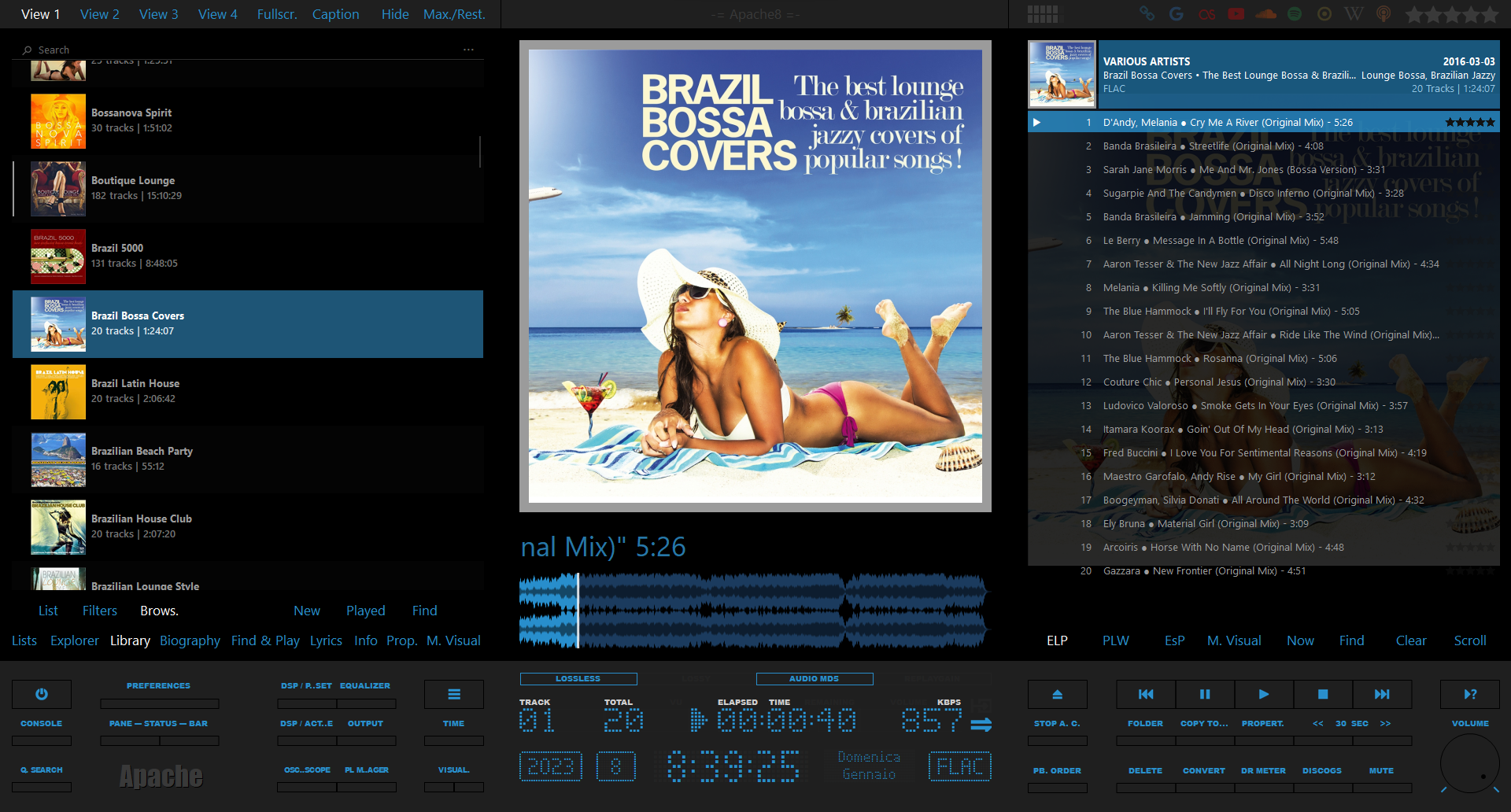Image resolution: width=1511 pixels, height=812 pixels.
Task: Open the Spotify icon
Action: [x=1295, y=13]
